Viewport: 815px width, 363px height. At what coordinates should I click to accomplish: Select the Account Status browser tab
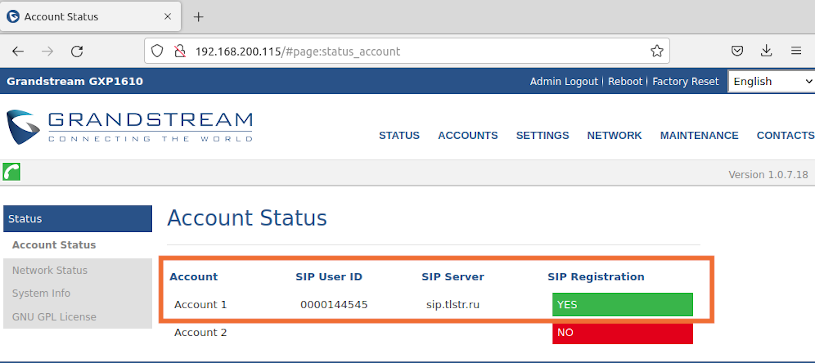click(x=90, y=17)
